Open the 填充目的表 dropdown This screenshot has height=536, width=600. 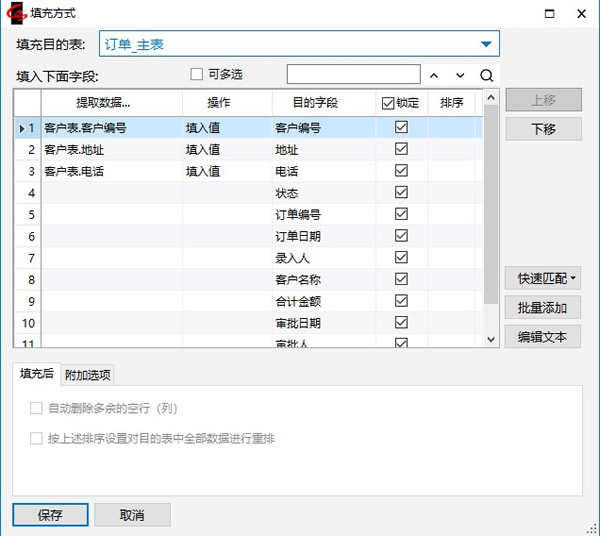tap(486, 44)
